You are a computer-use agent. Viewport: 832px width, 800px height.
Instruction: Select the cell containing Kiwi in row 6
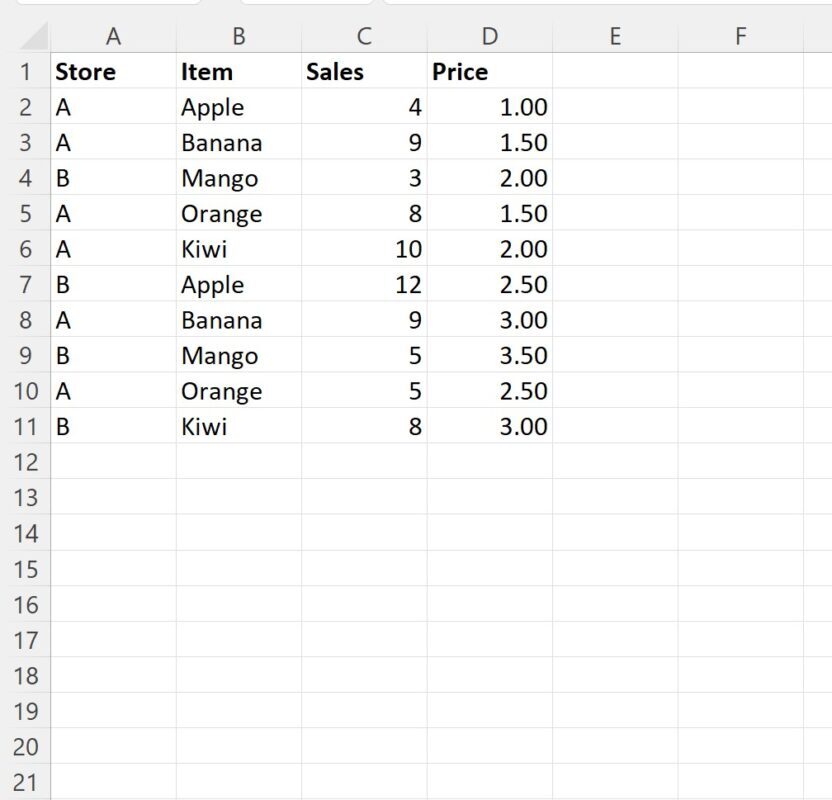coord(239,249)
